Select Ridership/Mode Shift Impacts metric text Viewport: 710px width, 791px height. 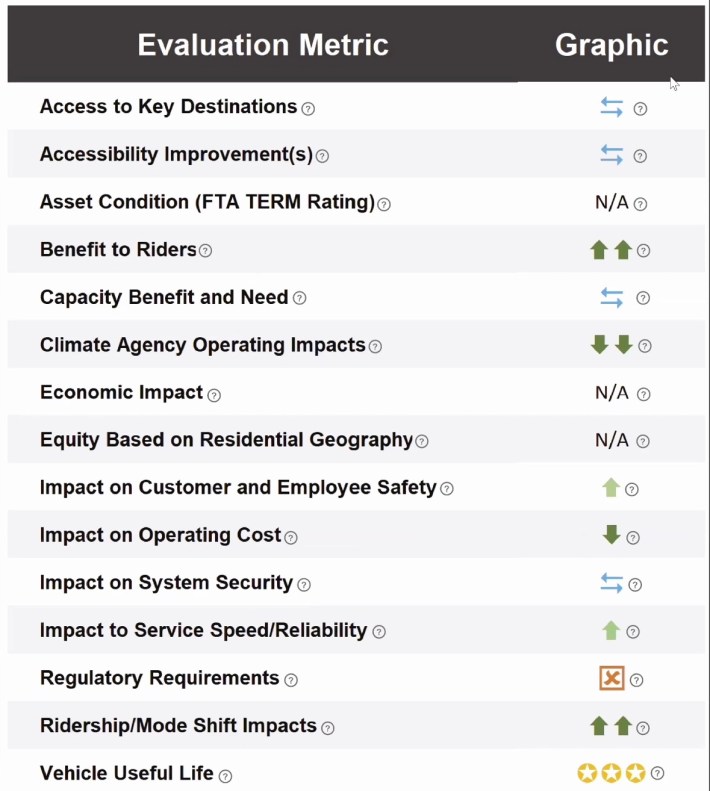click(x=178, y=726)
